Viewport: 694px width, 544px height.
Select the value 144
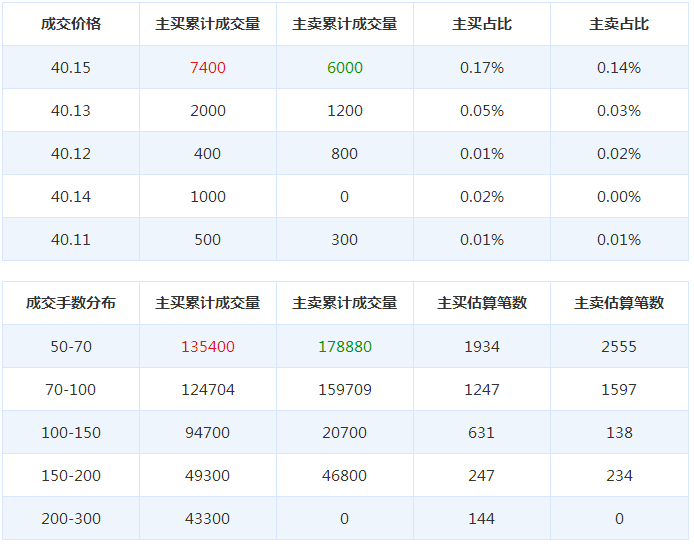[x=482, y=518]
